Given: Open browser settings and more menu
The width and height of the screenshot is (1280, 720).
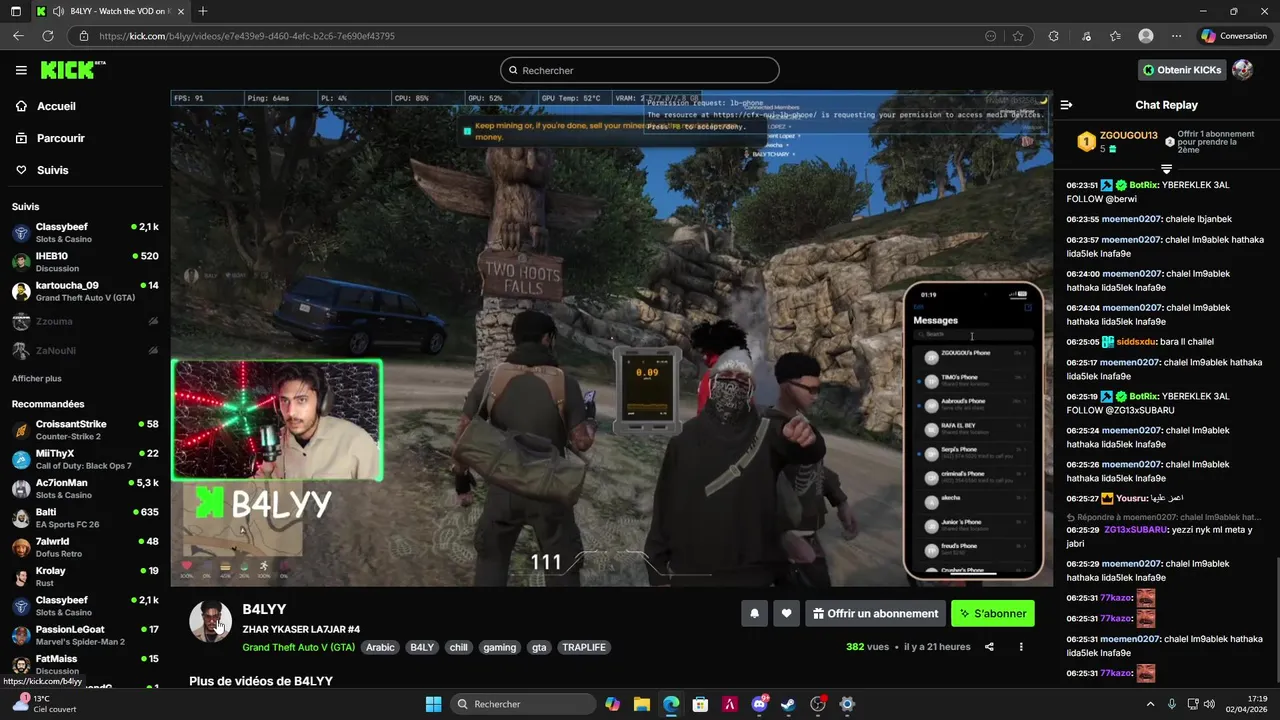Looking at the screenshot, I should tap(1176, 36).
